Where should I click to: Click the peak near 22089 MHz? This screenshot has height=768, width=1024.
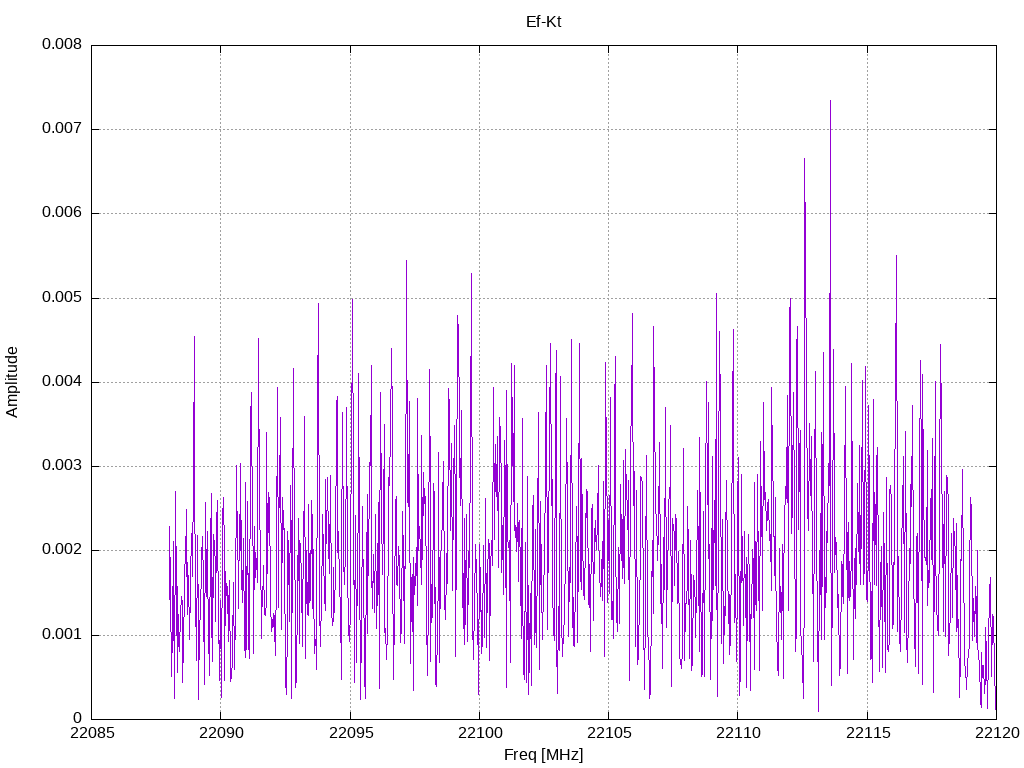pos(194,338)
